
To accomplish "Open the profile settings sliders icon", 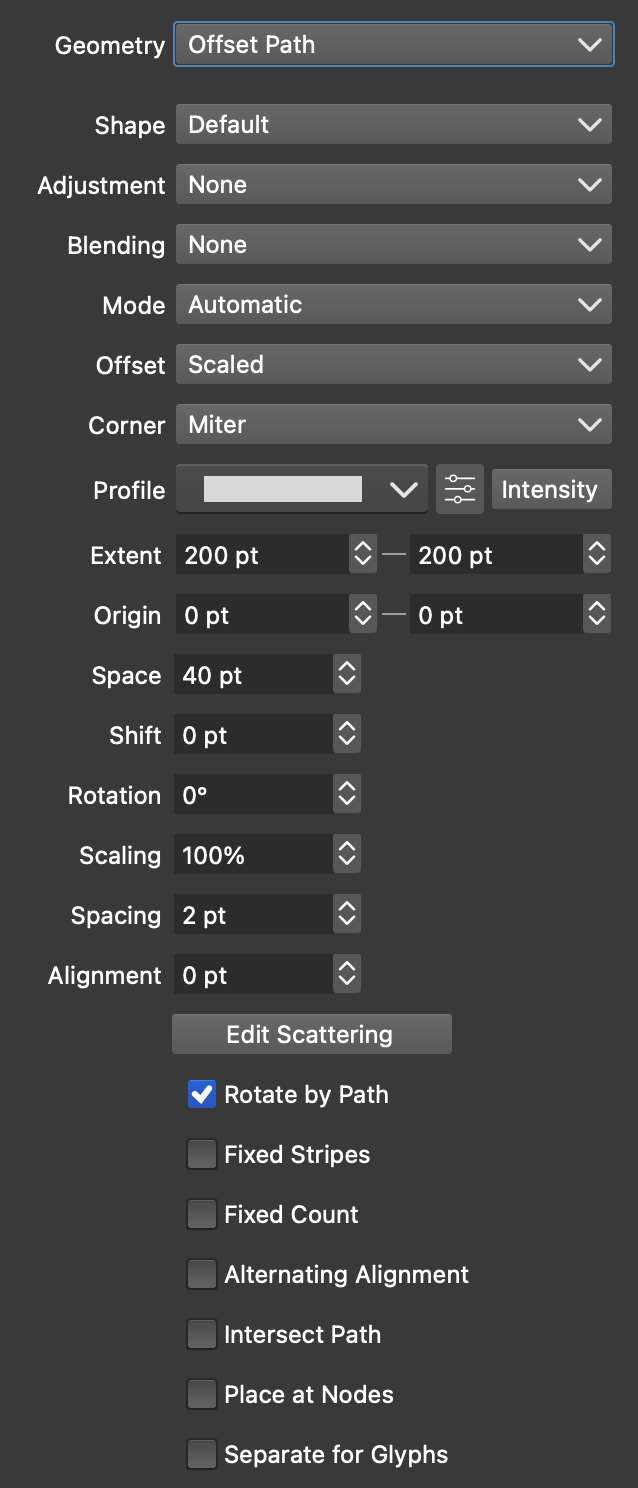I will [460, 490].
